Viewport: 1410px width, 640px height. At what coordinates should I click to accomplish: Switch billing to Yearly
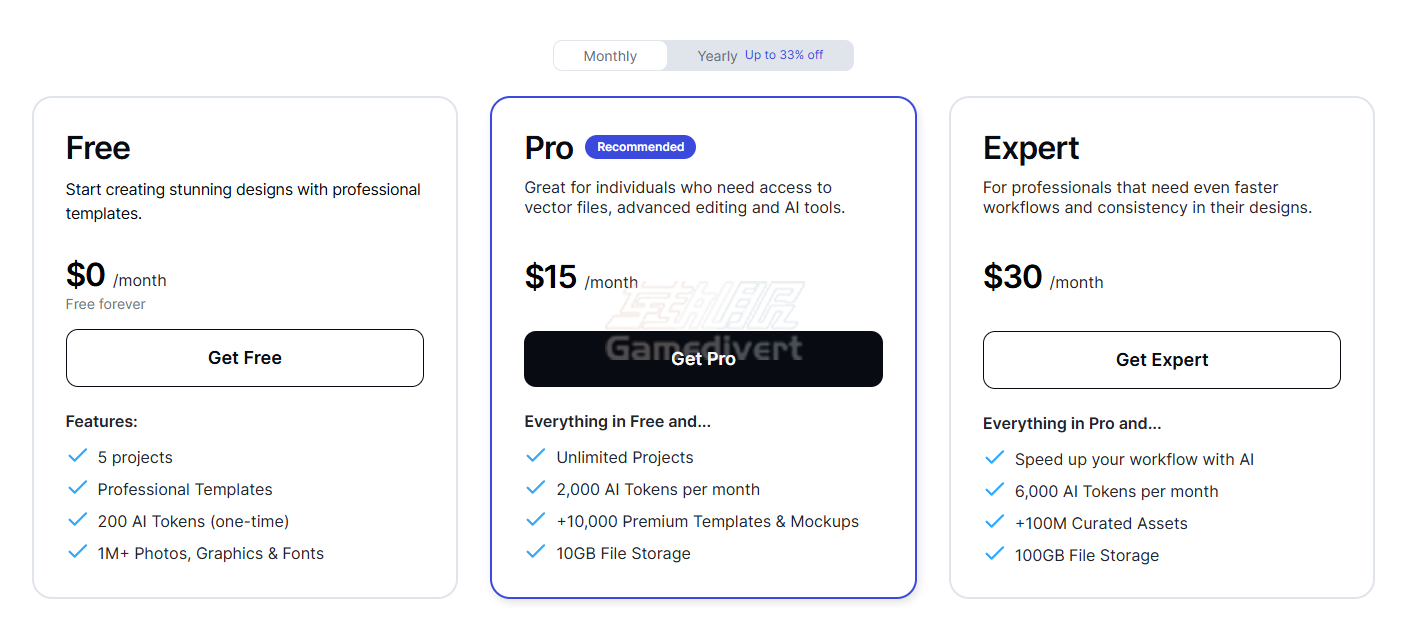pos(717,56)
